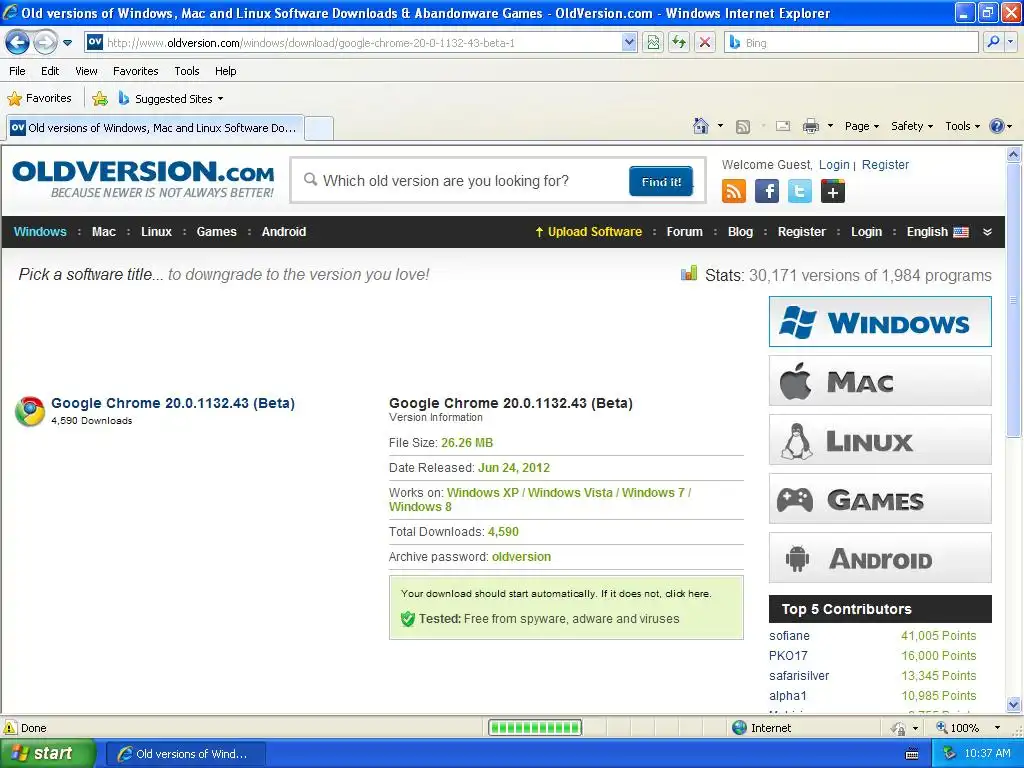Click the Refresh page icon
The width and height of the screenshot is (1024, 768).
click(679, 43)
